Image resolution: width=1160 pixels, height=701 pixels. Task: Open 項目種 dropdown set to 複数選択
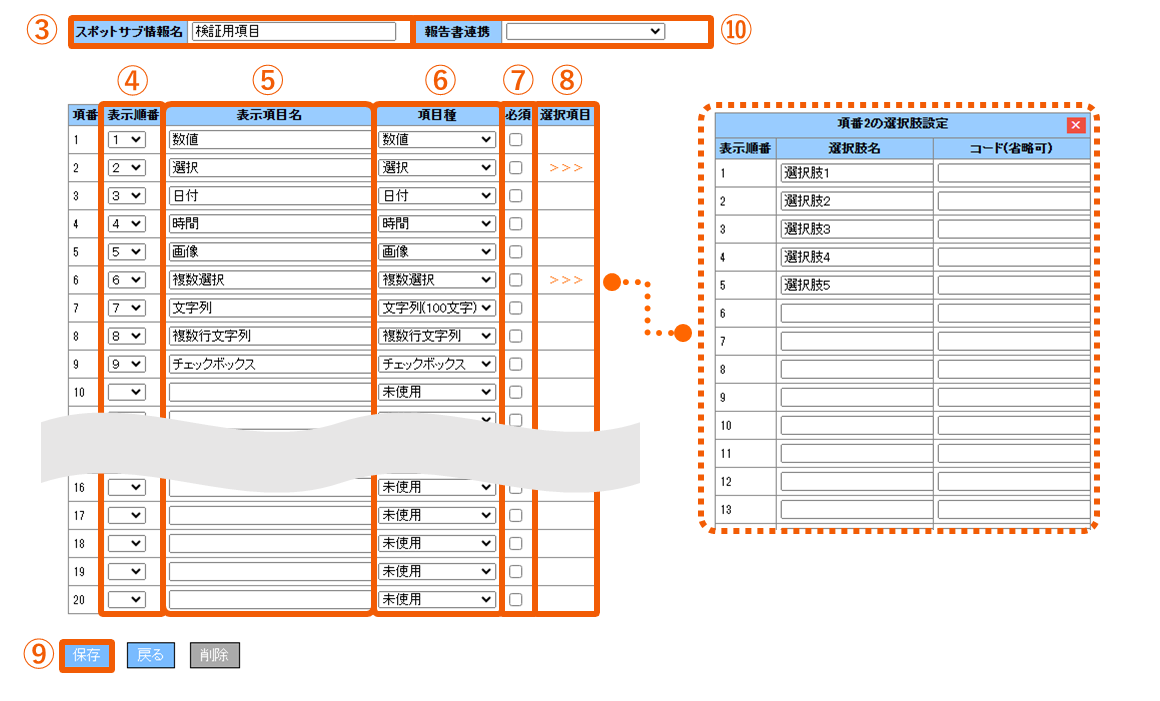(436, 280)
